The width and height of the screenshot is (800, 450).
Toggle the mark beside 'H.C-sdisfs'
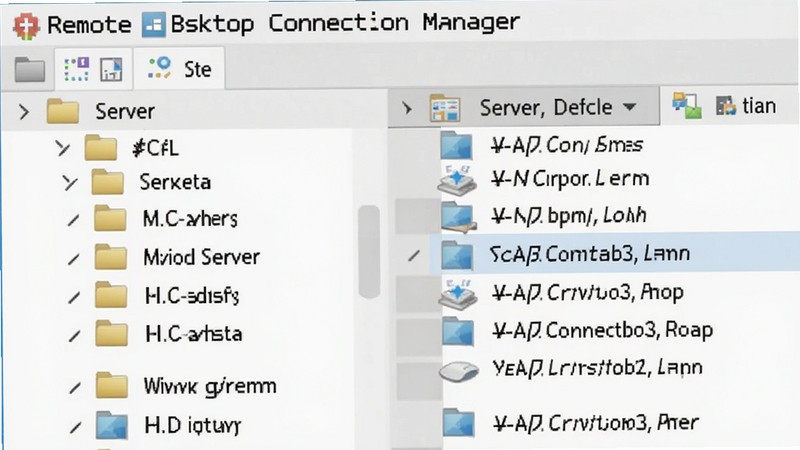tap(74, 297)
